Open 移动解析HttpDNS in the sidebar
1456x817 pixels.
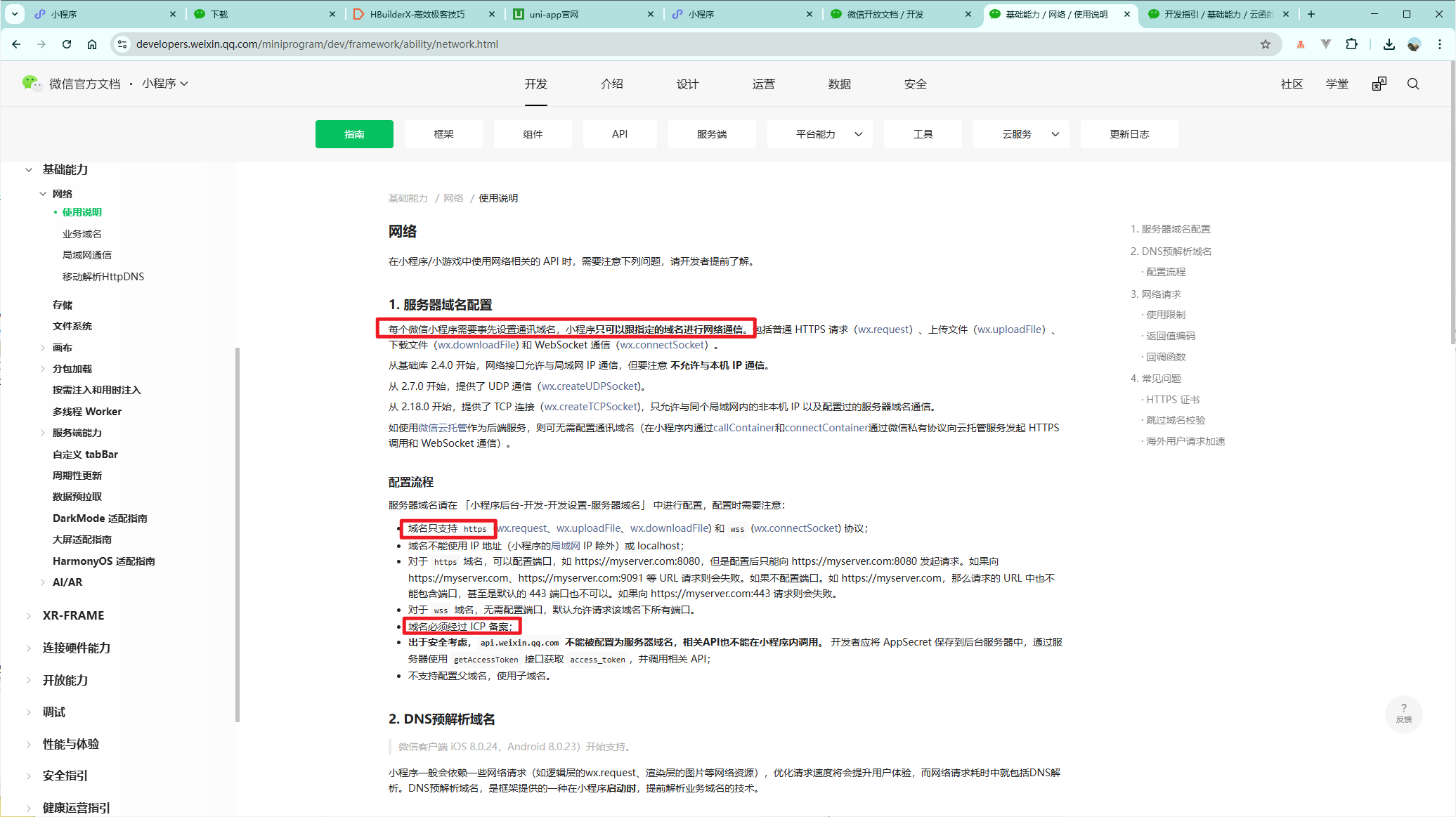(103, 277)
